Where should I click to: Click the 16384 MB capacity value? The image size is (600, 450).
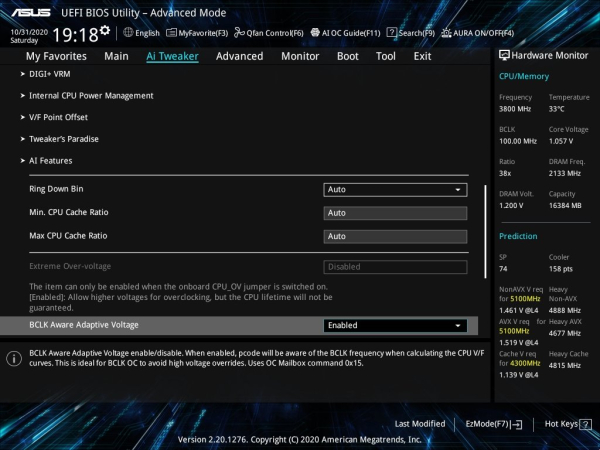[x=565, y=206]
